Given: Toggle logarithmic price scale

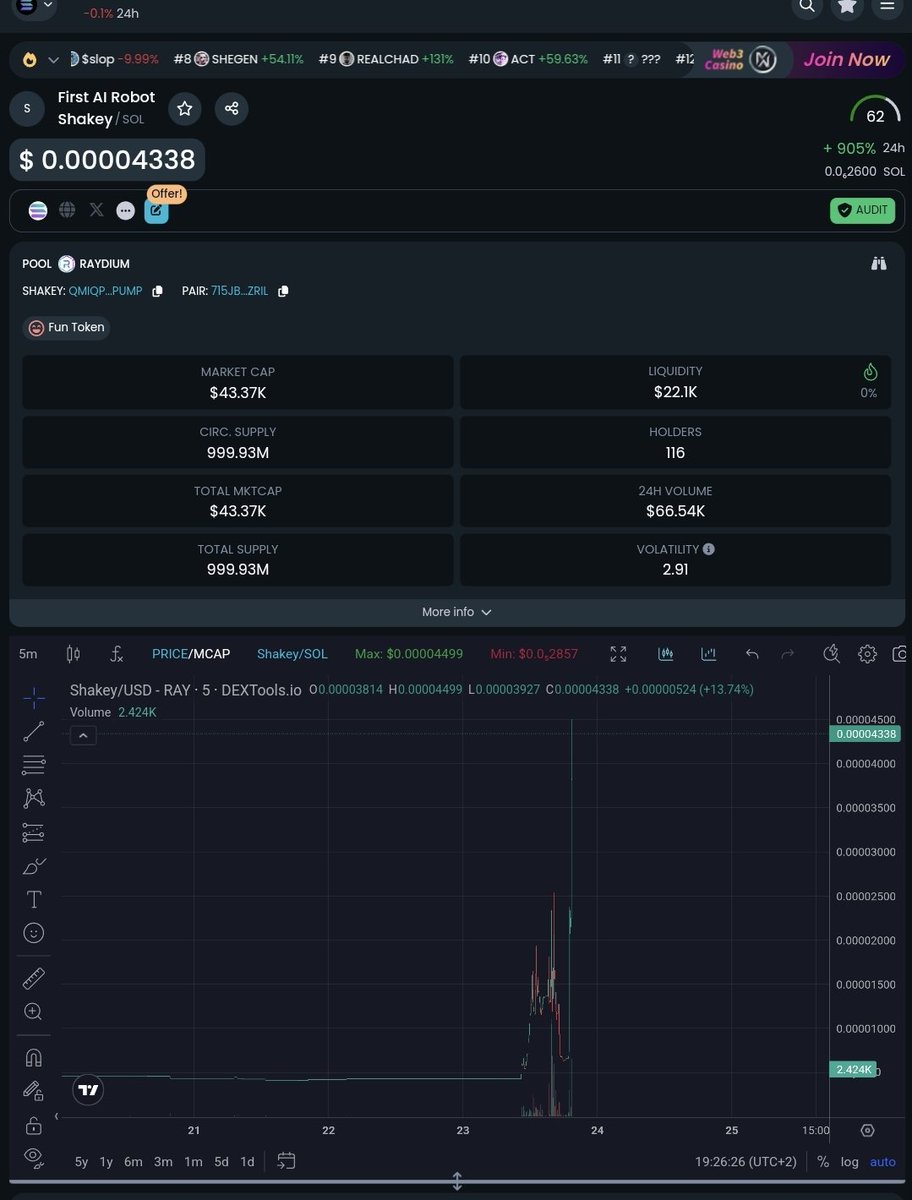Looking at the screenshot, I should point(849,1161).
